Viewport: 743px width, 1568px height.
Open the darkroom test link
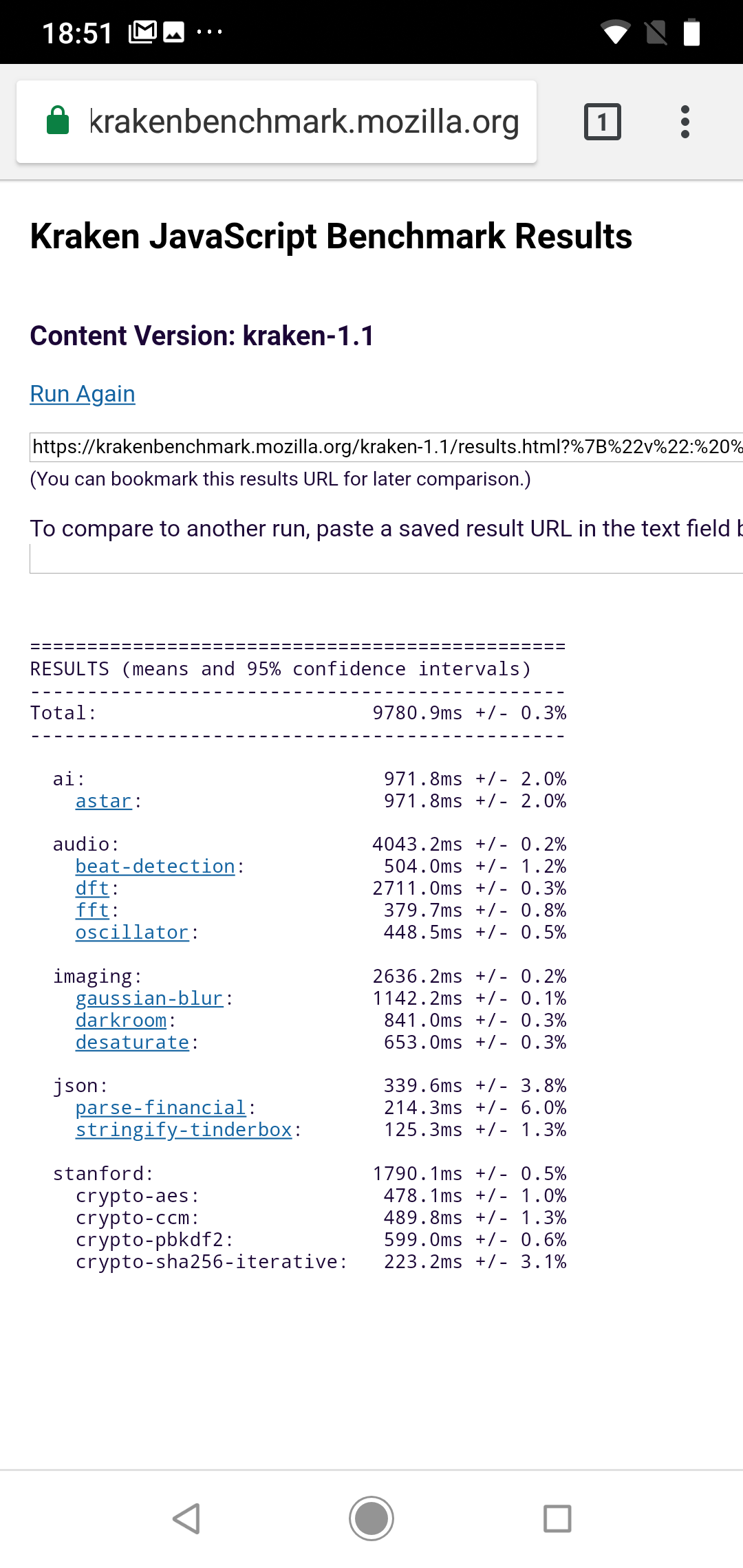click(121, 1021)
